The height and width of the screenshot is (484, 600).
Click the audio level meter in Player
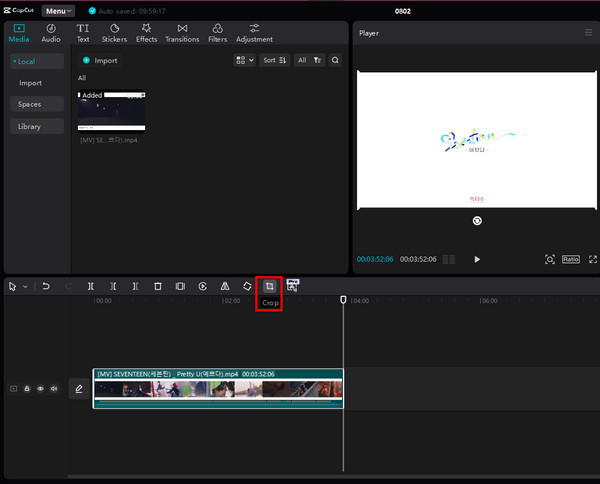448,259
